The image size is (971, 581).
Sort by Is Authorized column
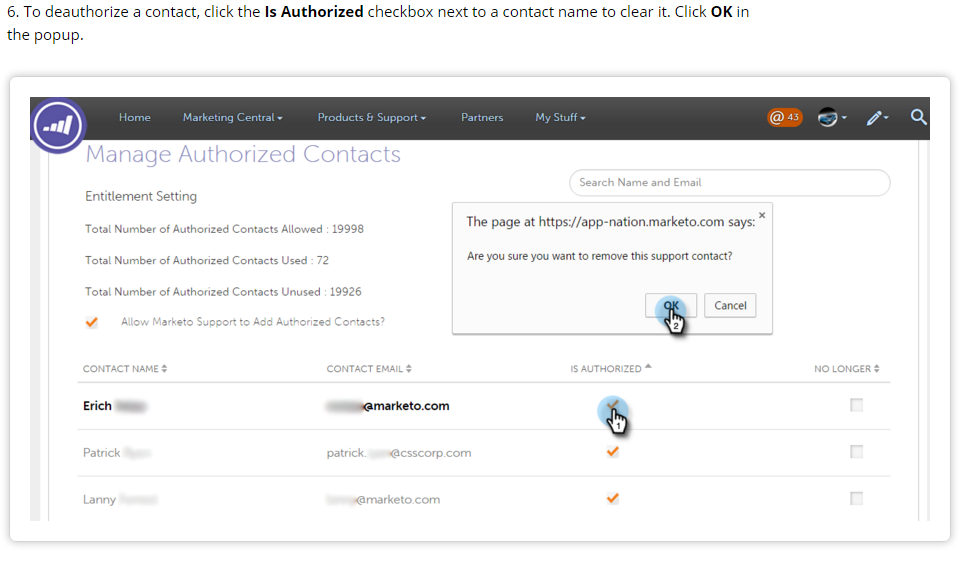(610, 369)
